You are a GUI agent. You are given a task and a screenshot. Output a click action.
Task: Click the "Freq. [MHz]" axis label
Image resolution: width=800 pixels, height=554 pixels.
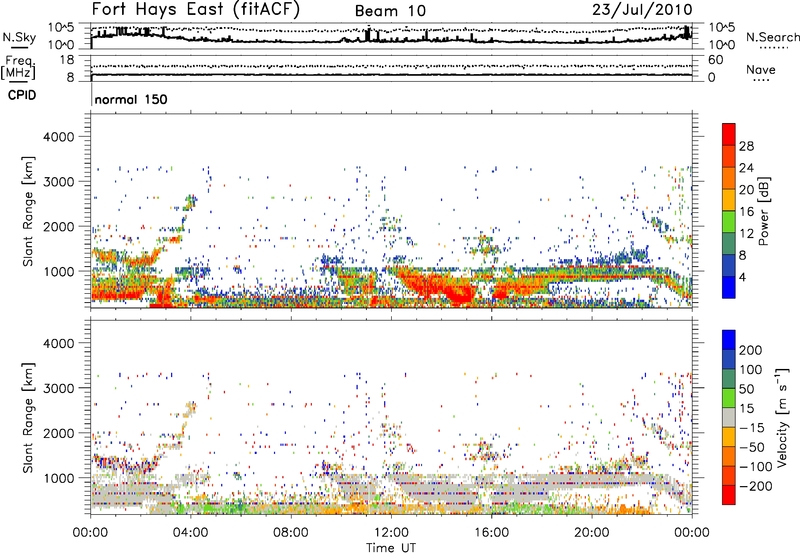(x=18, y=67)
